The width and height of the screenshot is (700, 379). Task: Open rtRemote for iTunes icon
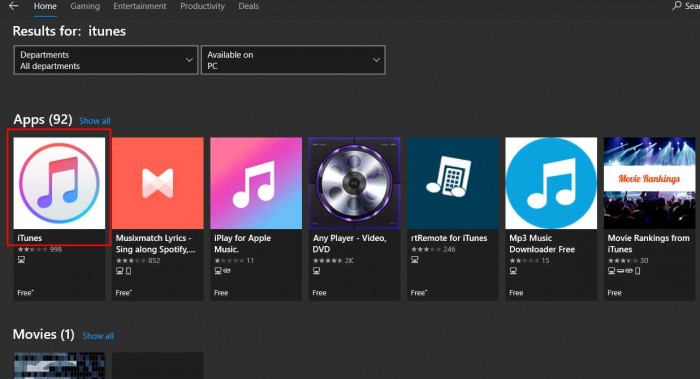453,183
